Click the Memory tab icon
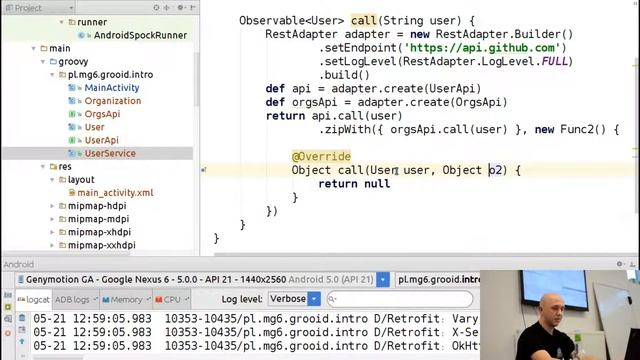This screenshot has width=640, height=360. 106,300
